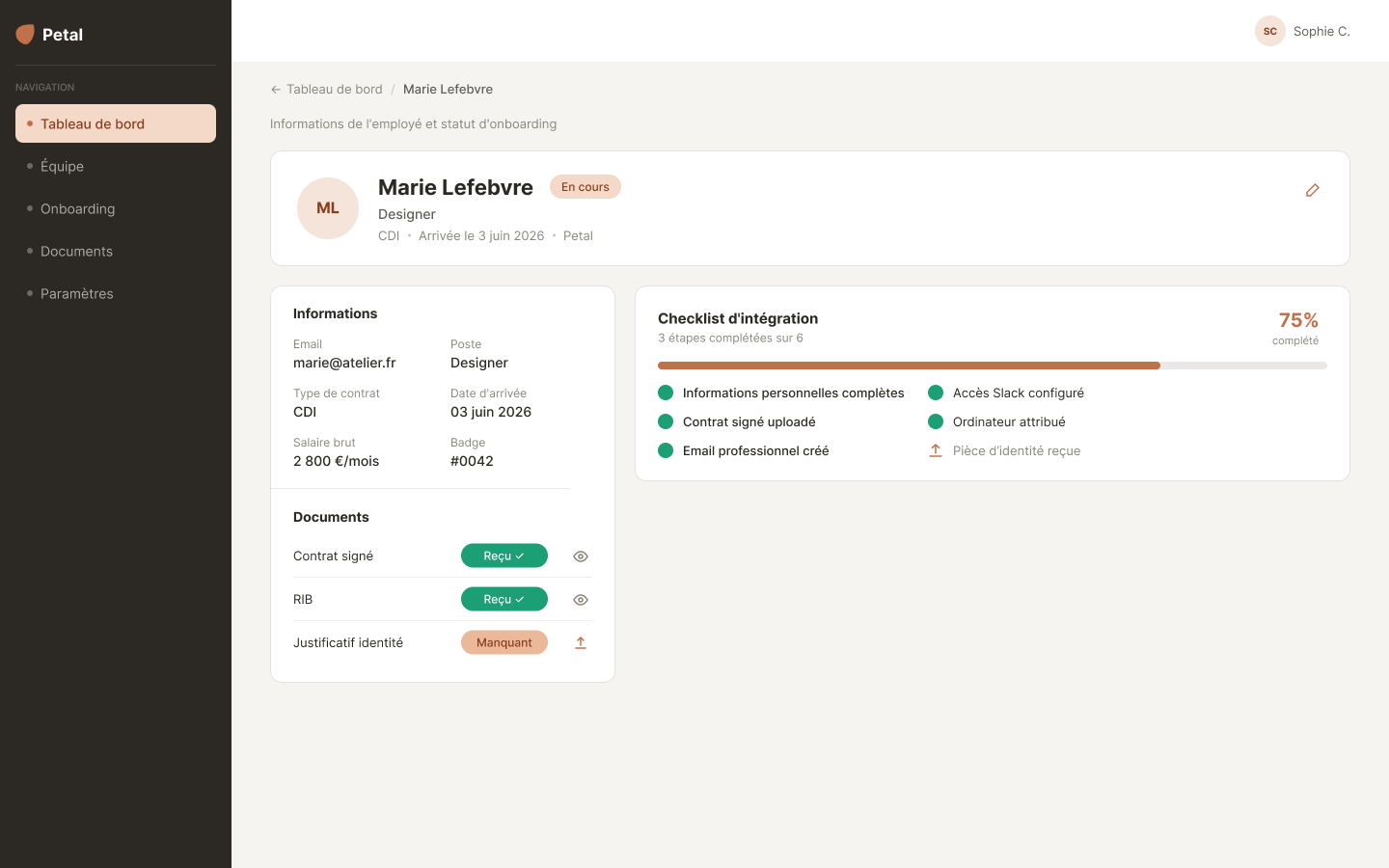Click the Reçu badge for RIB
Viewport: 1389px width, 868px height.
click(504, 599)
